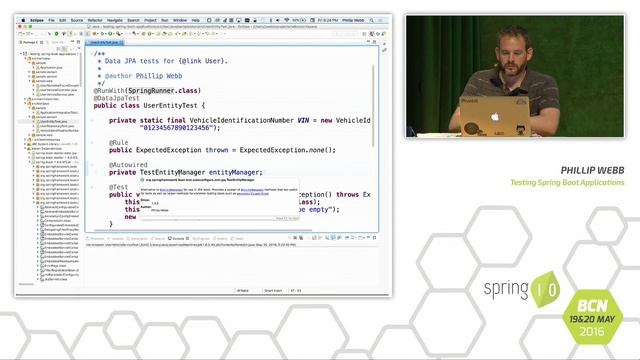Switch to the Console tab

(178, 238)
